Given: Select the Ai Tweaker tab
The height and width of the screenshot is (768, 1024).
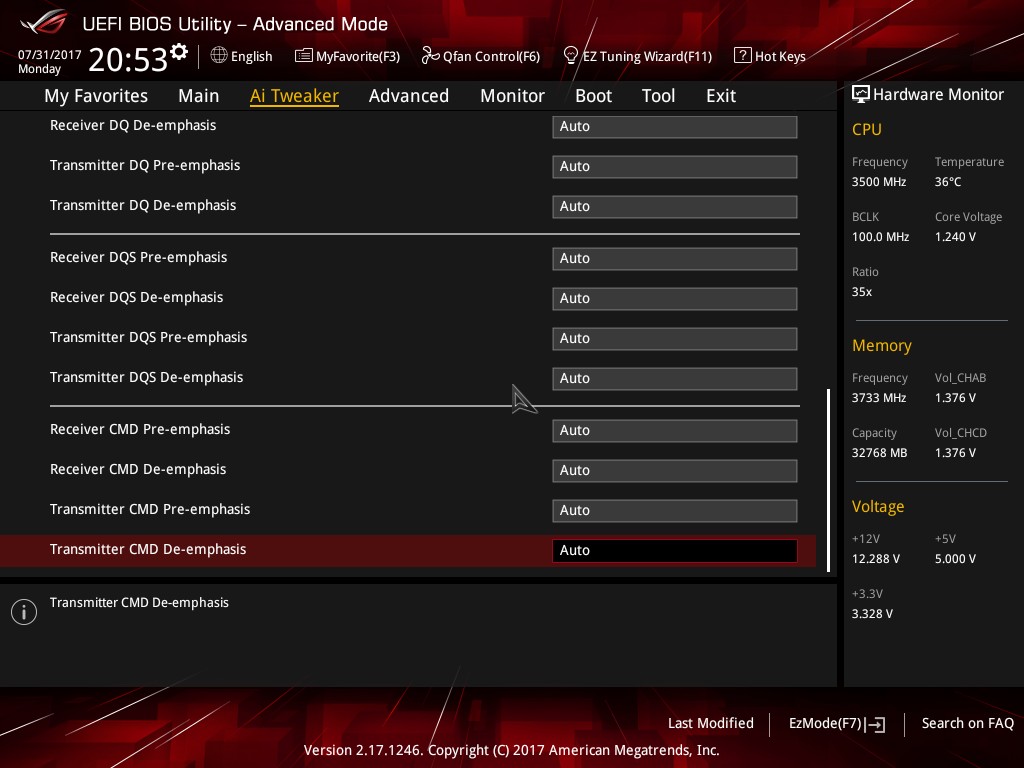Looking at the screenshot, I should [294, 96].
